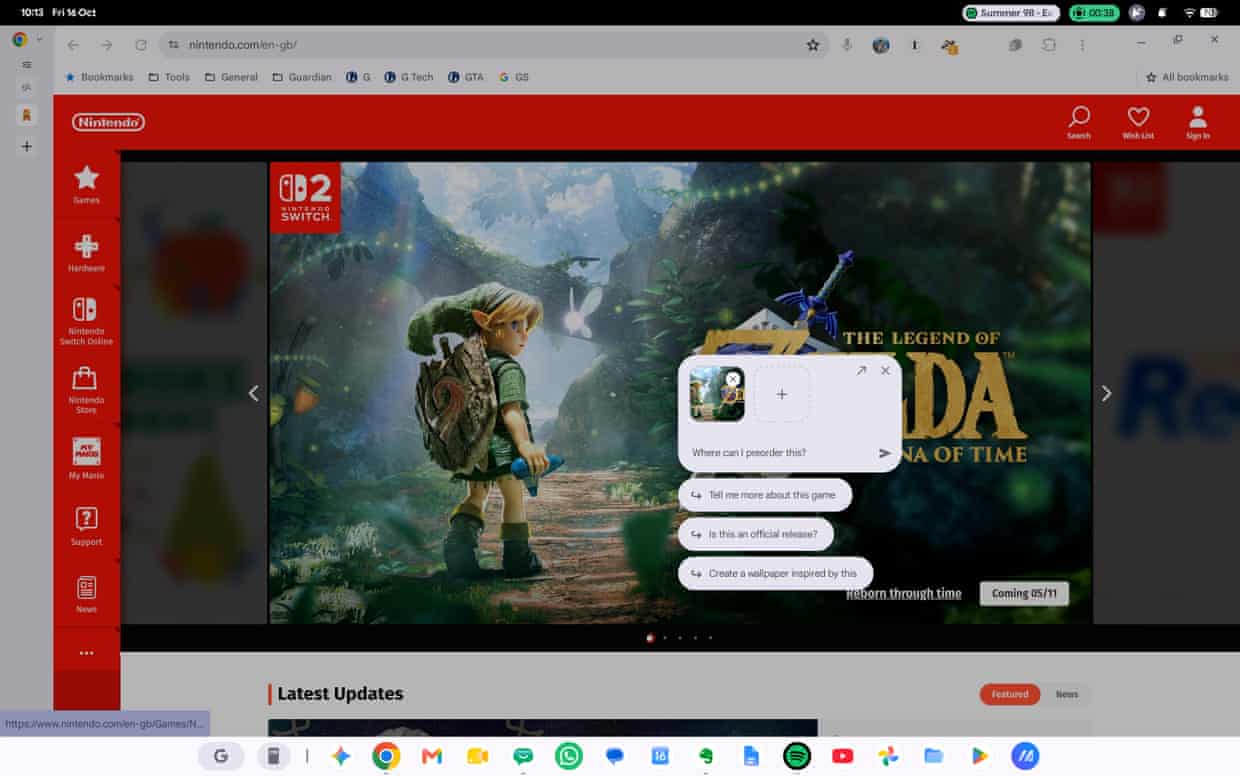
Task: Click the address bar showing nintendo.com/en-gb/
Action: tap(495, 45)
